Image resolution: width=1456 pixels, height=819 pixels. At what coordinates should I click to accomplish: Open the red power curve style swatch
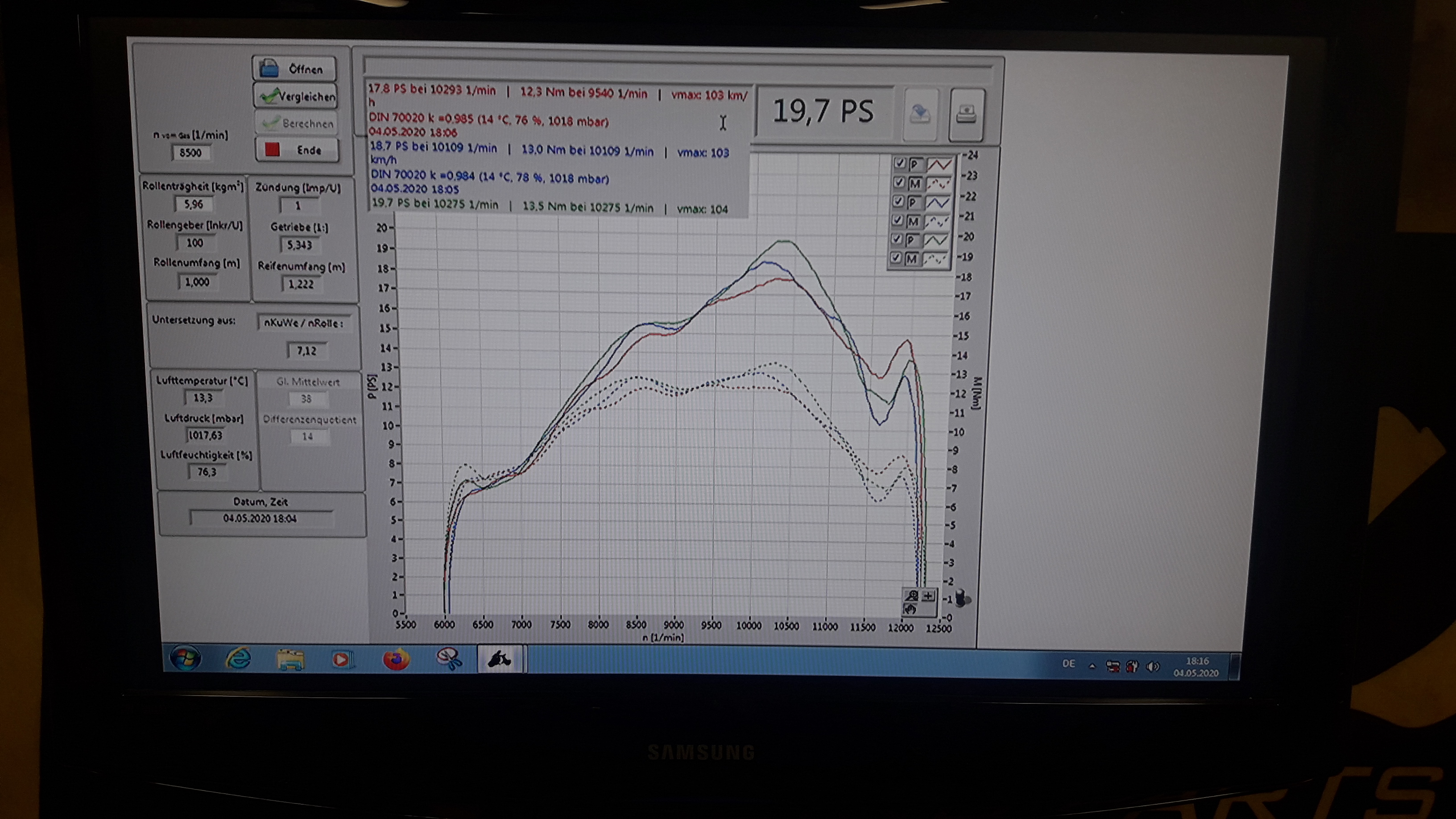[940, 165]
